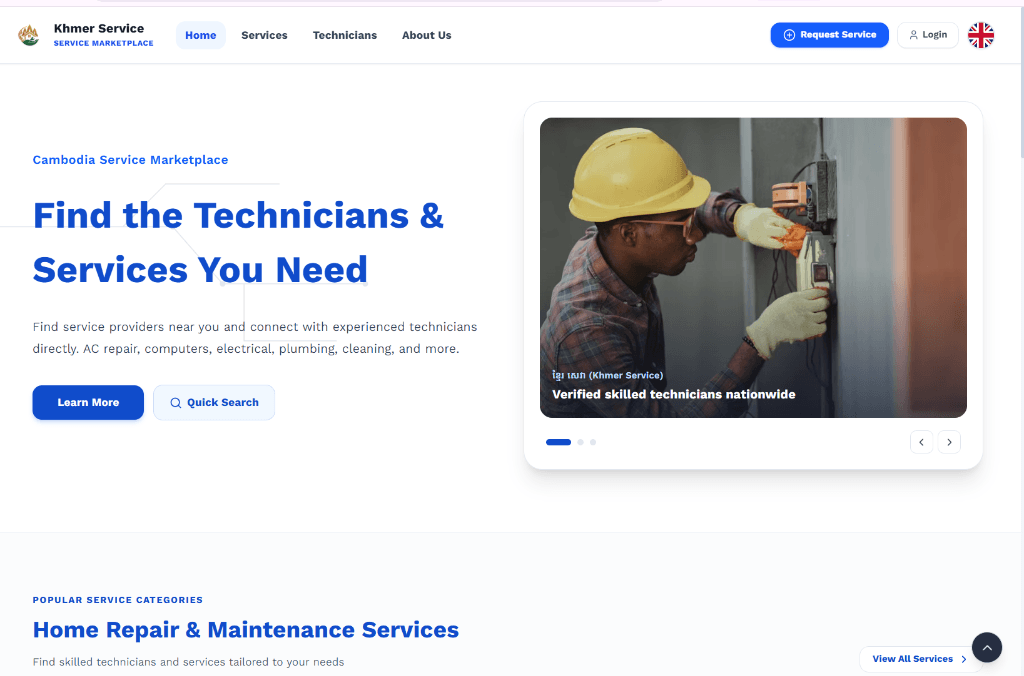Go to previous carousel slide
This screenshot has height=676, width=1024.
(x=921, y=442)
